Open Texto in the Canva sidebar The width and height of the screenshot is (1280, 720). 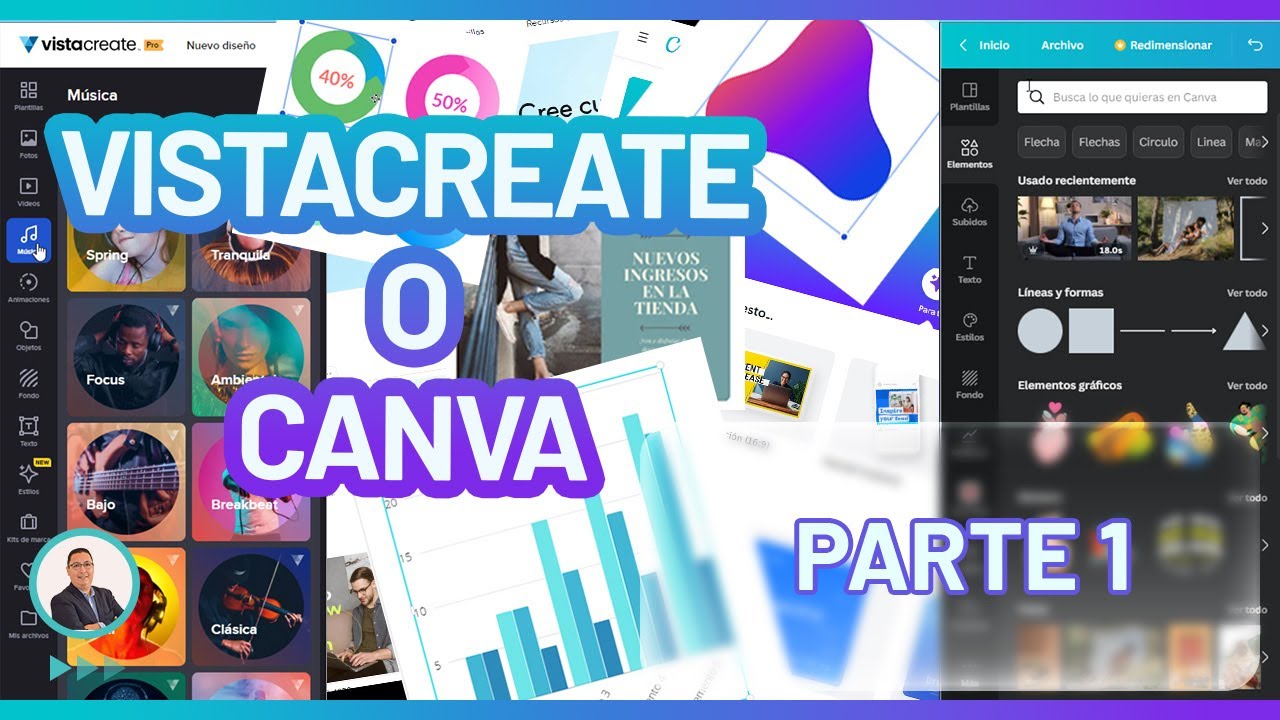pos(969,269)
